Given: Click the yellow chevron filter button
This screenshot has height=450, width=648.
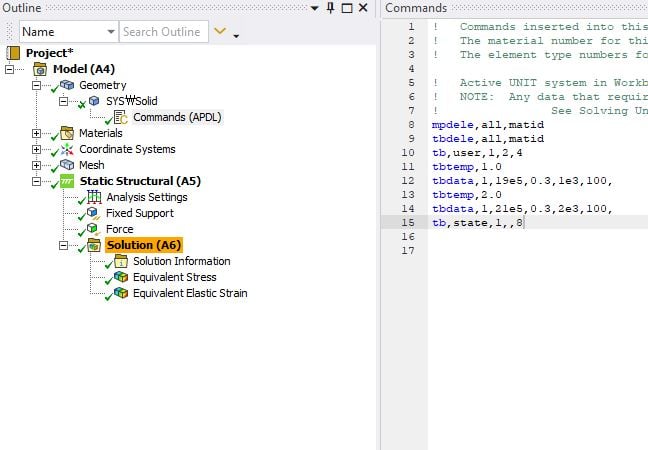Looking at the screenshot, I should pos(220,31).
